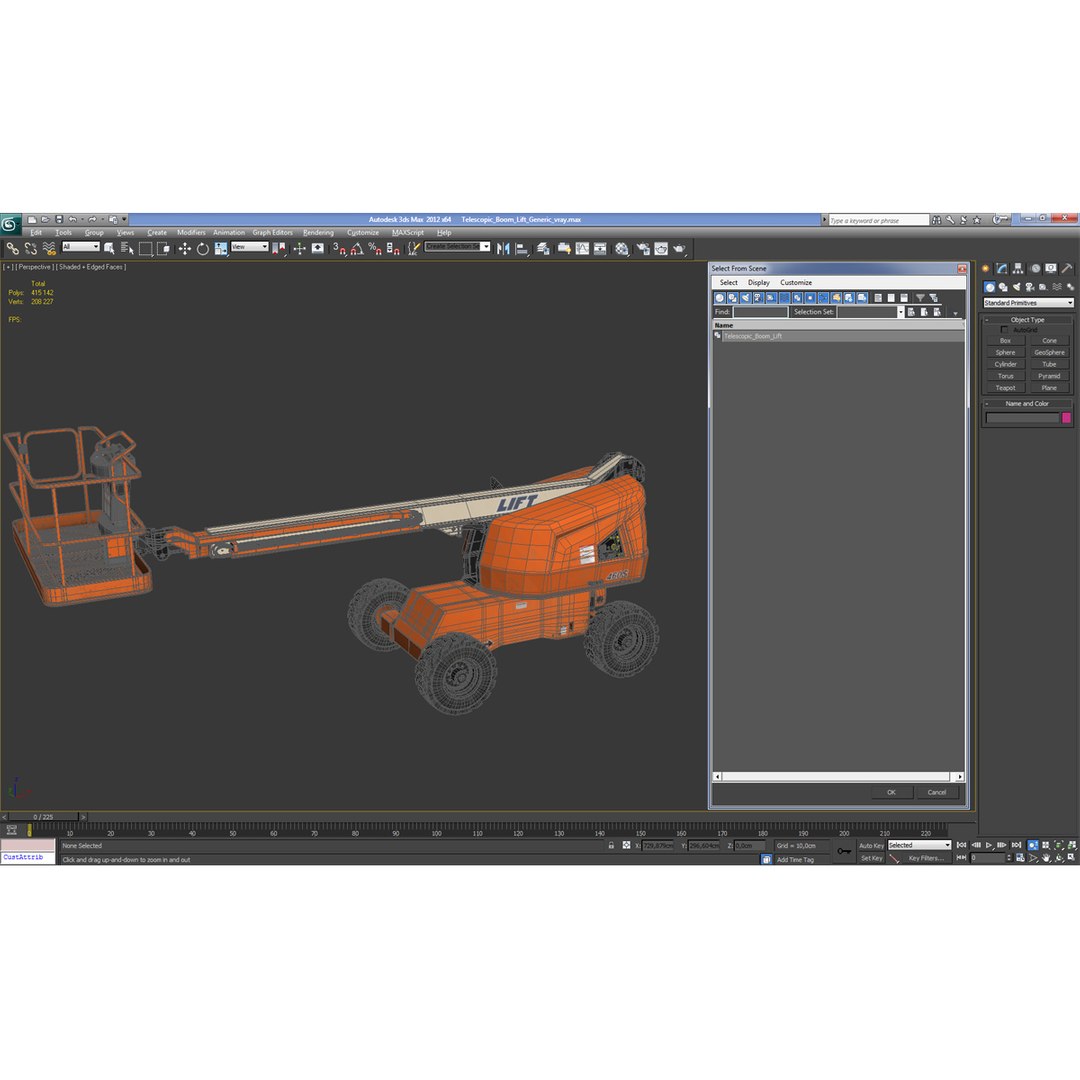Image resolution: width=1080 pixels, height=1080 pixels.
Task: Toggle the Angle Snap tool
Action: [x=357, y=249]
